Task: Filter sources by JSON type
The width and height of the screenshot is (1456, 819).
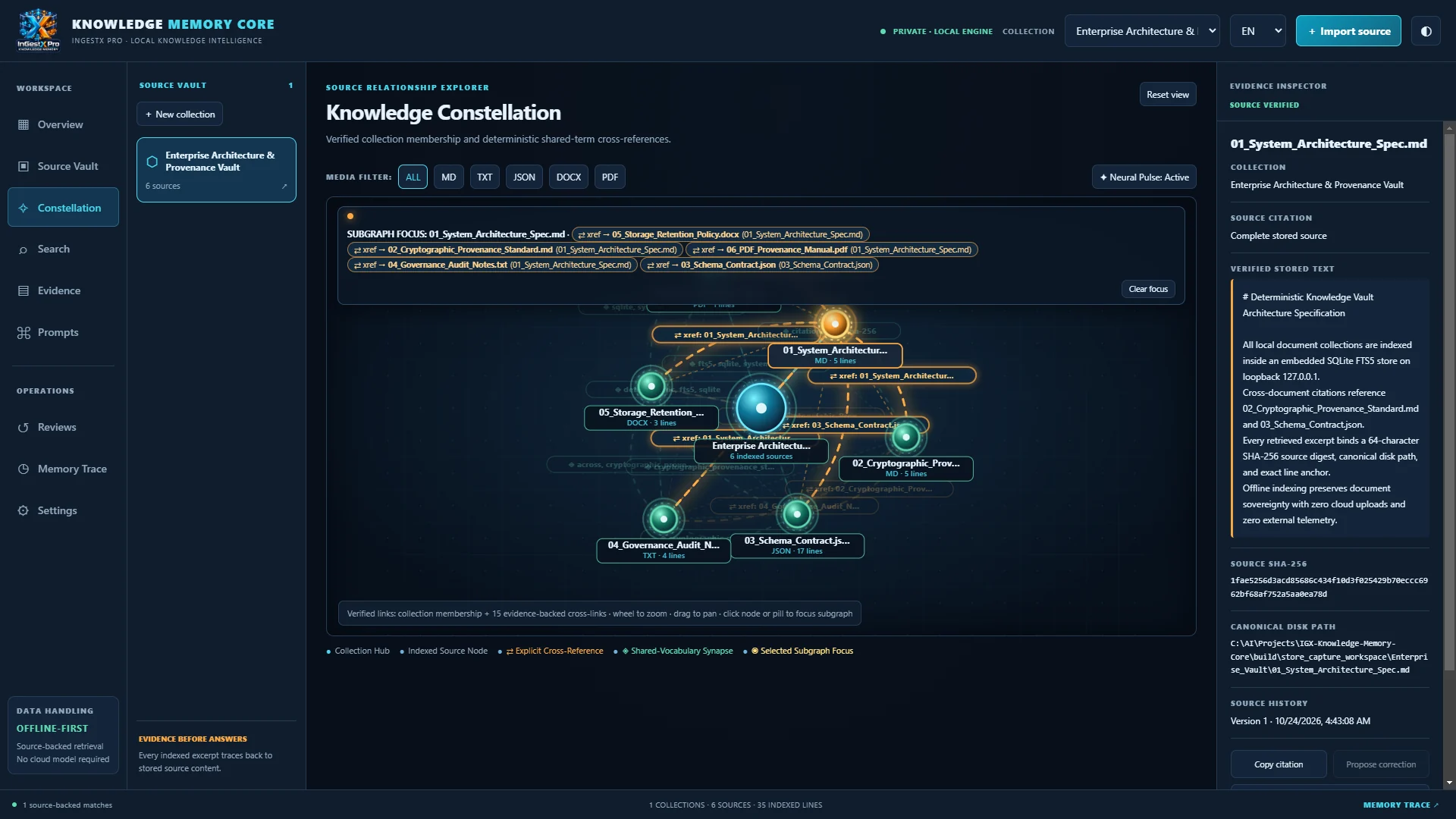Action: pos(524,177)
